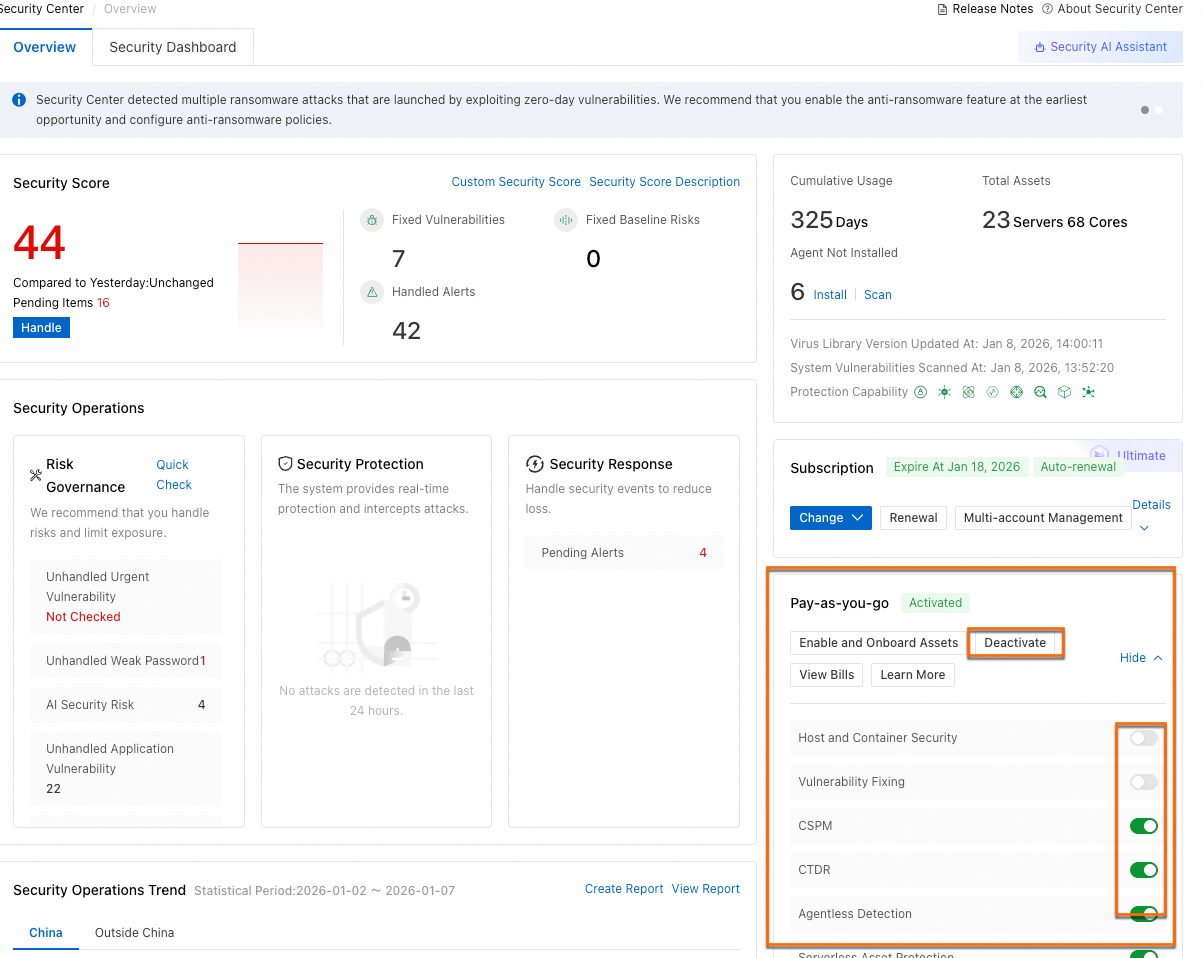
Task: Click the Security Protection shield icon
Action: (x=285, y=464)
